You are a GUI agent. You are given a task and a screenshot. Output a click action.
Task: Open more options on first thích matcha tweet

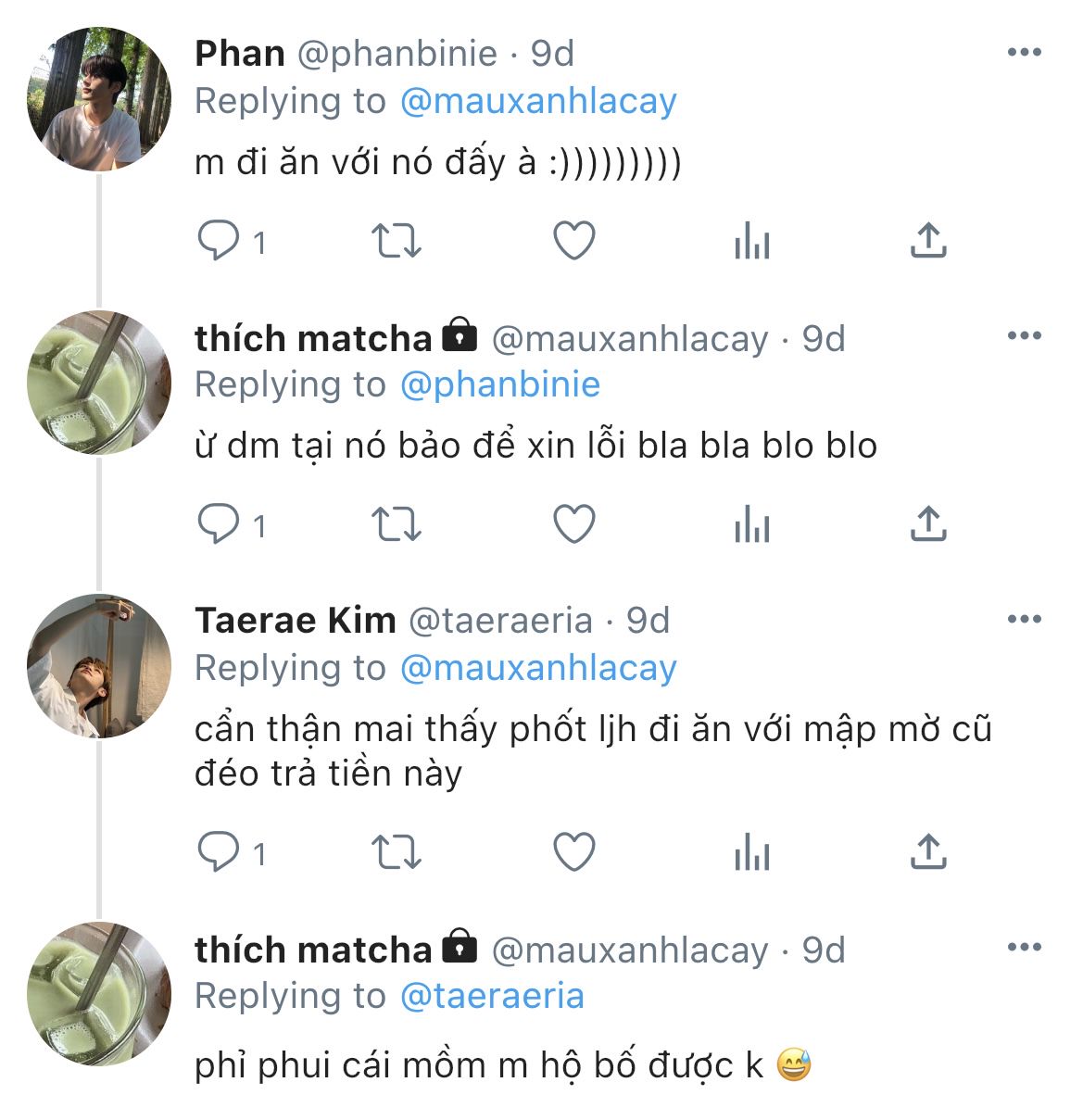(x=1024, y=336)
